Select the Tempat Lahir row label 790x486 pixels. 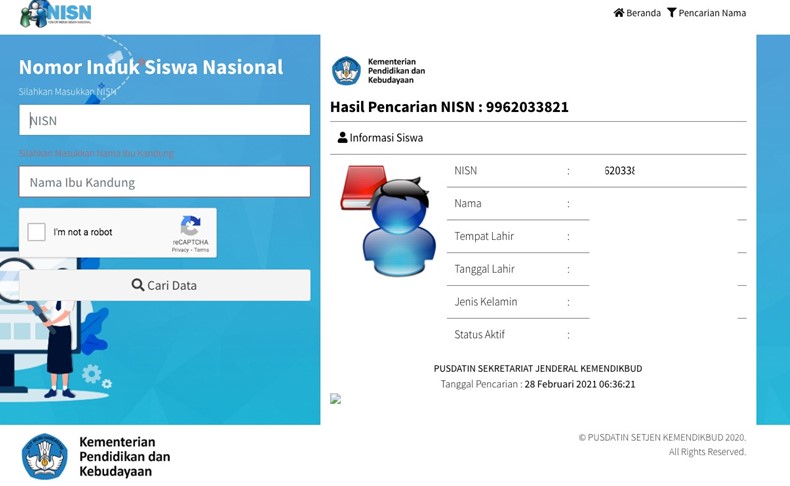tap(484, 236)
